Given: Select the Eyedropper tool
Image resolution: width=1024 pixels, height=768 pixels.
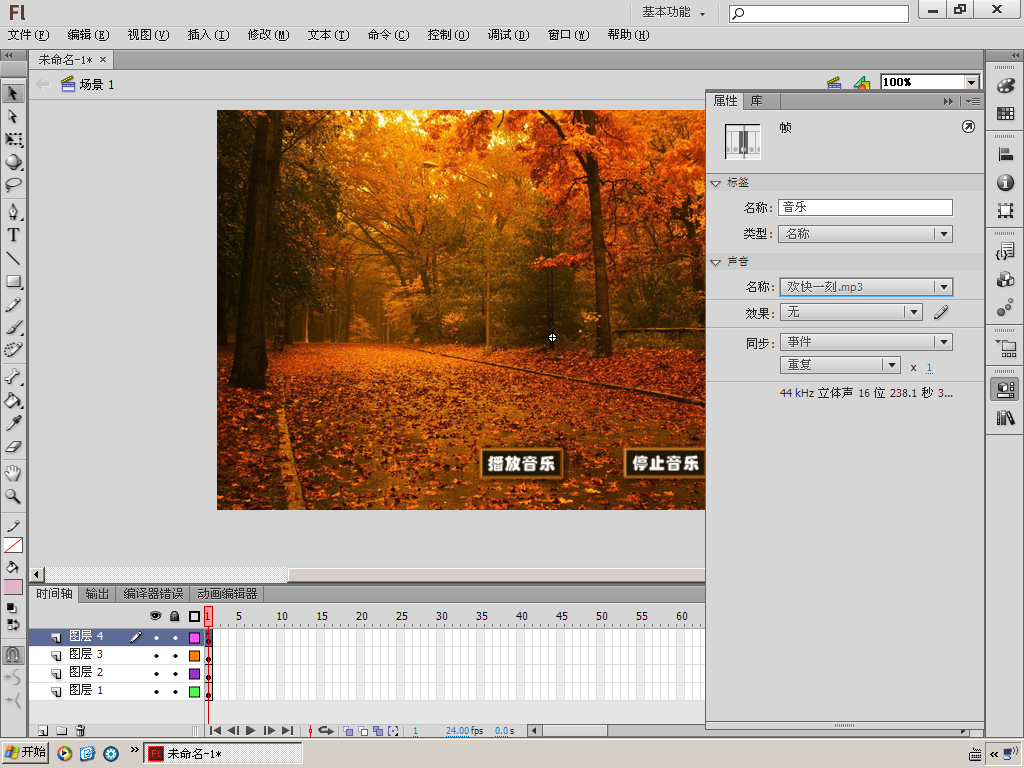Looking at the screenshot, I should [x=12, y=424].
